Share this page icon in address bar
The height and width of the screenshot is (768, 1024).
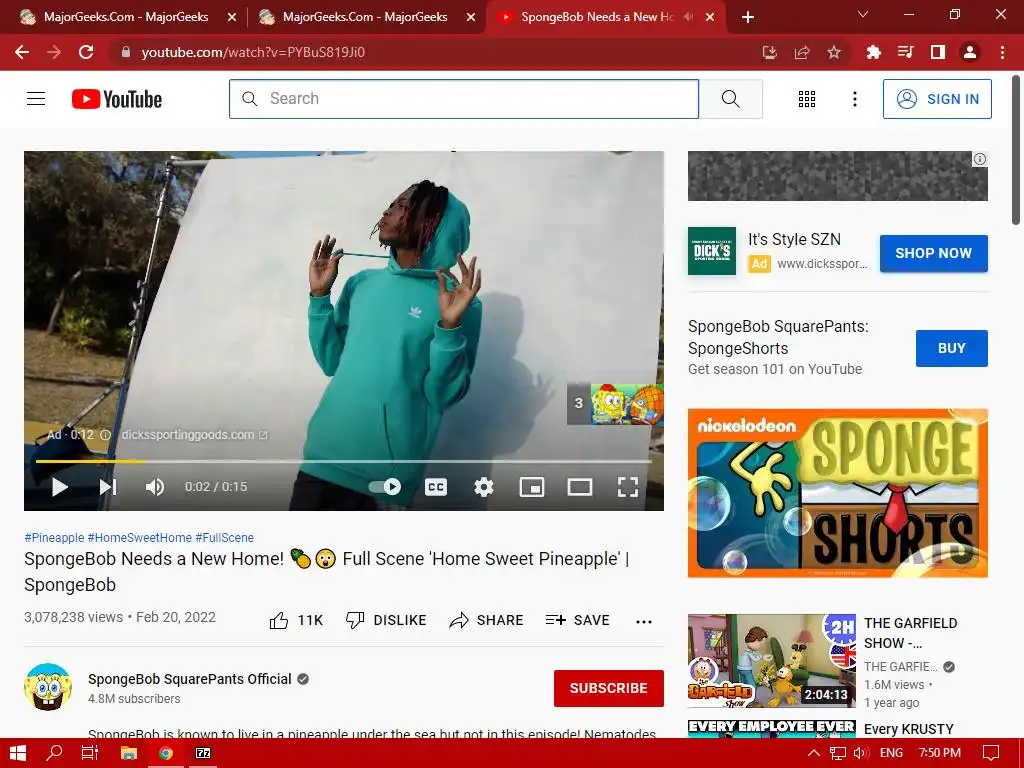pyautogui.click(x=802, y=52)
